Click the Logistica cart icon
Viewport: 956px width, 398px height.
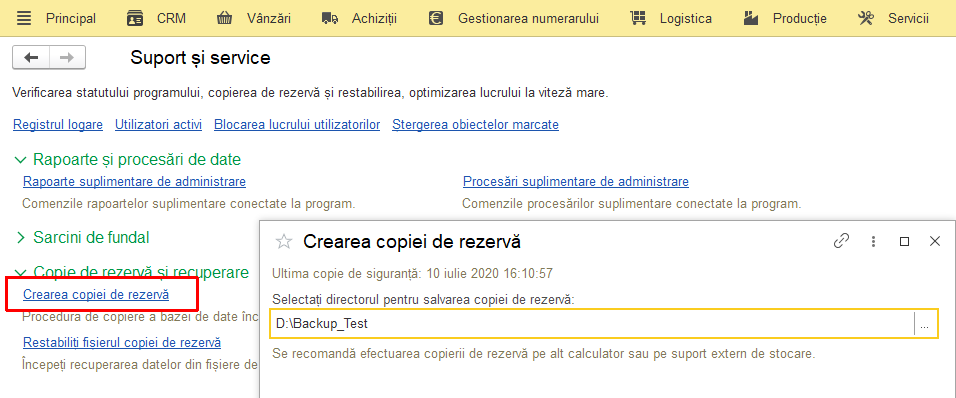click(x=638, y=18)
